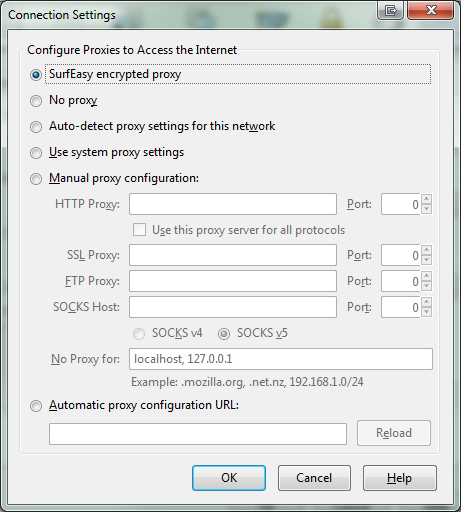461x512 pixels.
Task: Click the Reload button
Action: [394, 433]
